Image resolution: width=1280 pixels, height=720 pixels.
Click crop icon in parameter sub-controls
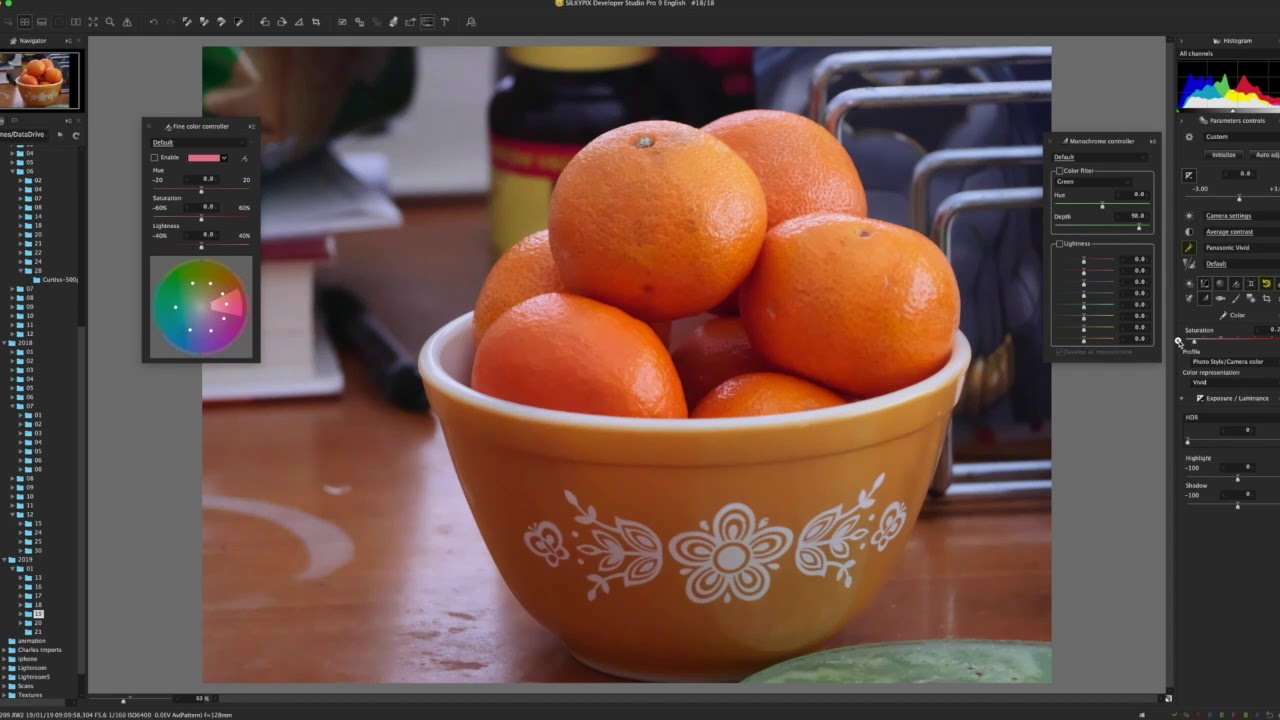pyautogui.click(x=1266, y=299)
